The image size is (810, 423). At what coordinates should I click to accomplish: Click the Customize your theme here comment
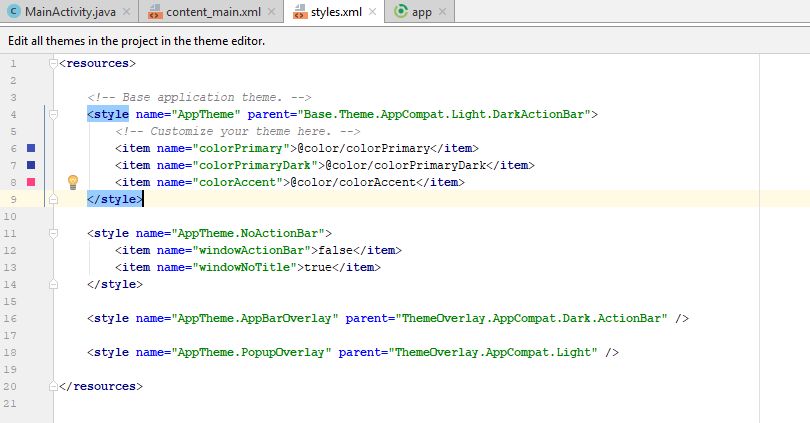click(238, 131)
